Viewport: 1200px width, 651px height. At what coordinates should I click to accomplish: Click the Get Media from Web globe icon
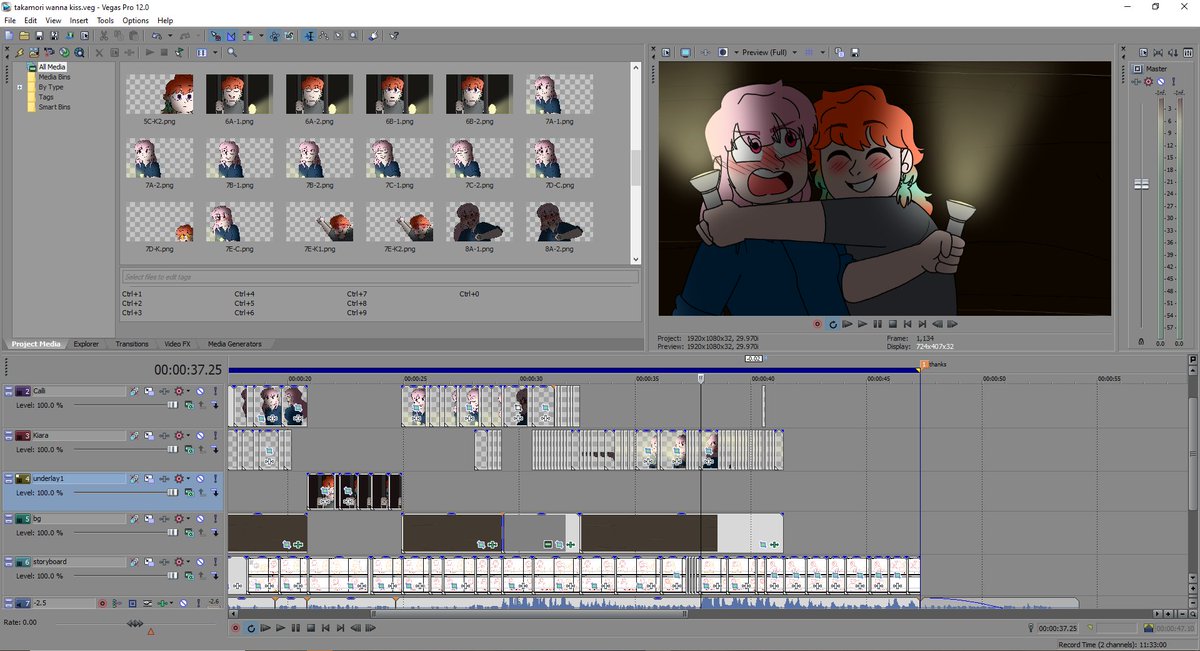coord(63,52)
